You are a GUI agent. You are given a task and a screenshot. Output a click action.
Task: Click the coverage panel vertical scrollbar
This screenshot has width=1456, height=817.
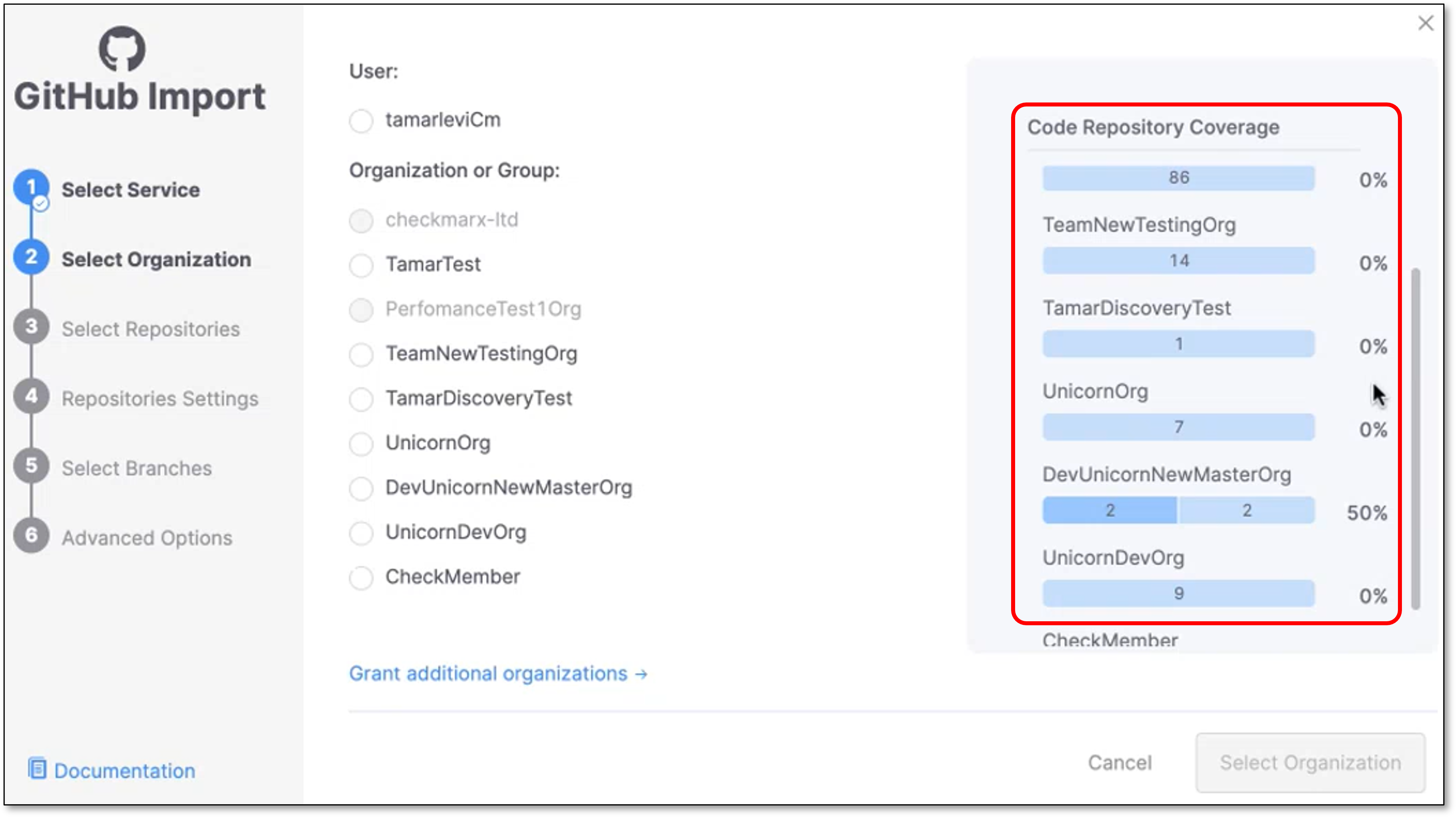point(1416,438)
